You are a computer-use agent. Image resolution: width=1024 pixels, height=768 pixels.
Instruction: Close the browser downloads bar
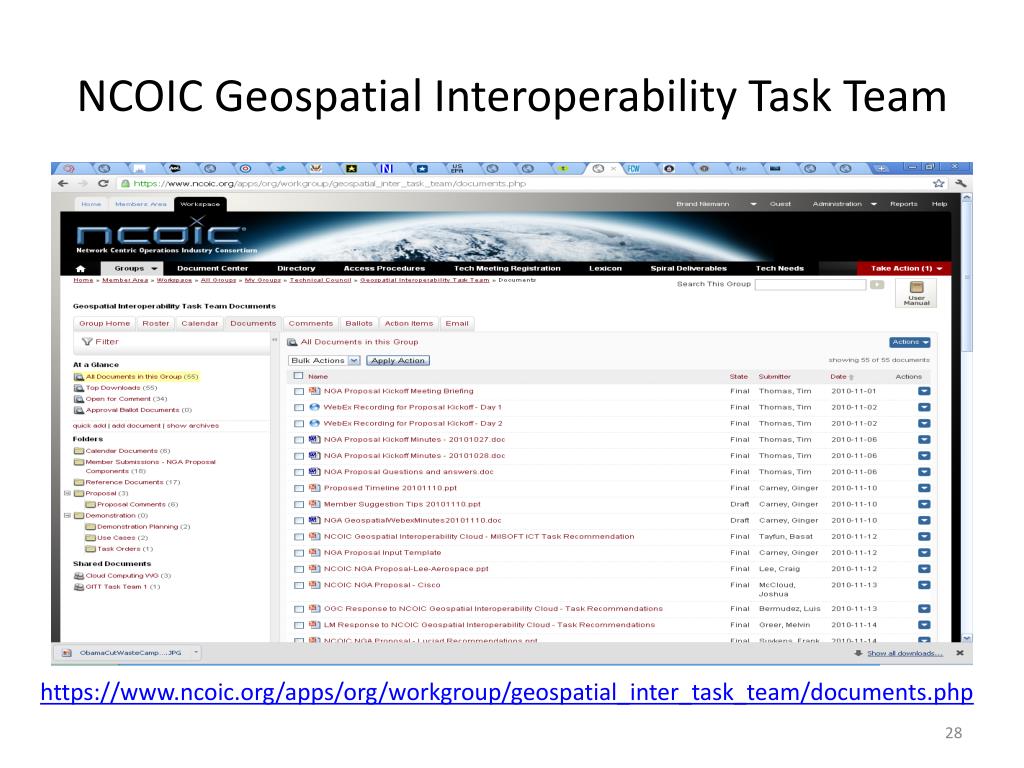[x=959, y=653]
